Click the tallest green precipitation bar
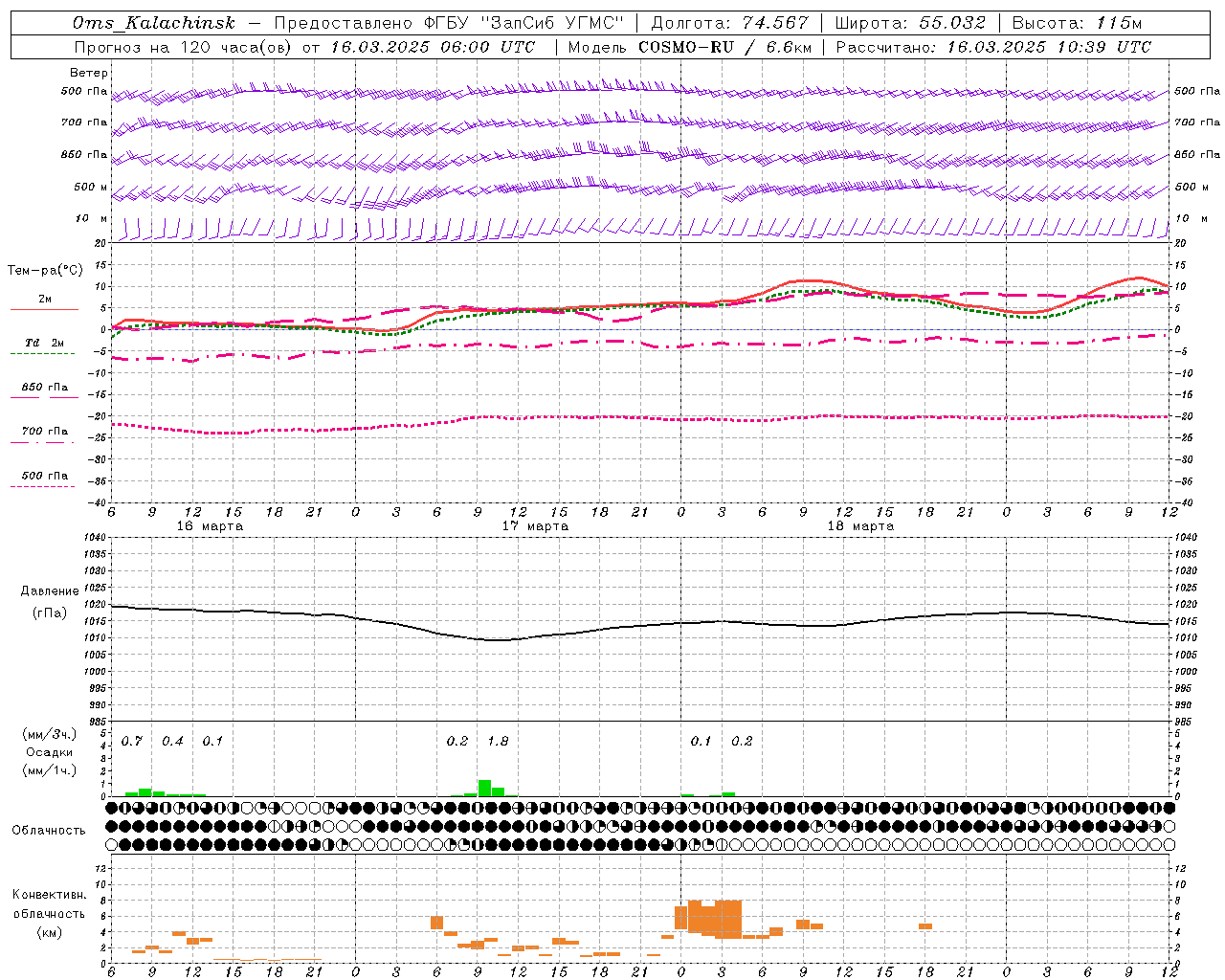The width and height of the screenshot is (1225, 980). (484, 788)
